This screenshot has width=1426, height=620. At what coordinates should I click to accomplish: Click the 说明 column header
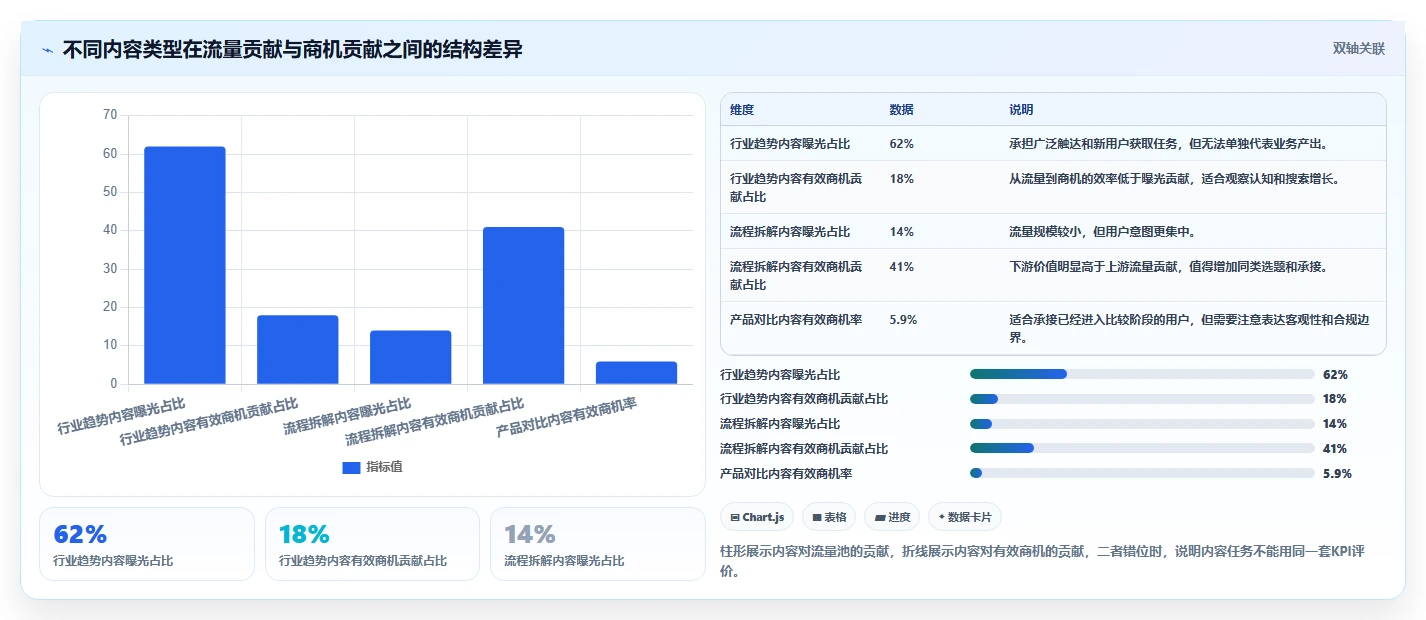1021,110
